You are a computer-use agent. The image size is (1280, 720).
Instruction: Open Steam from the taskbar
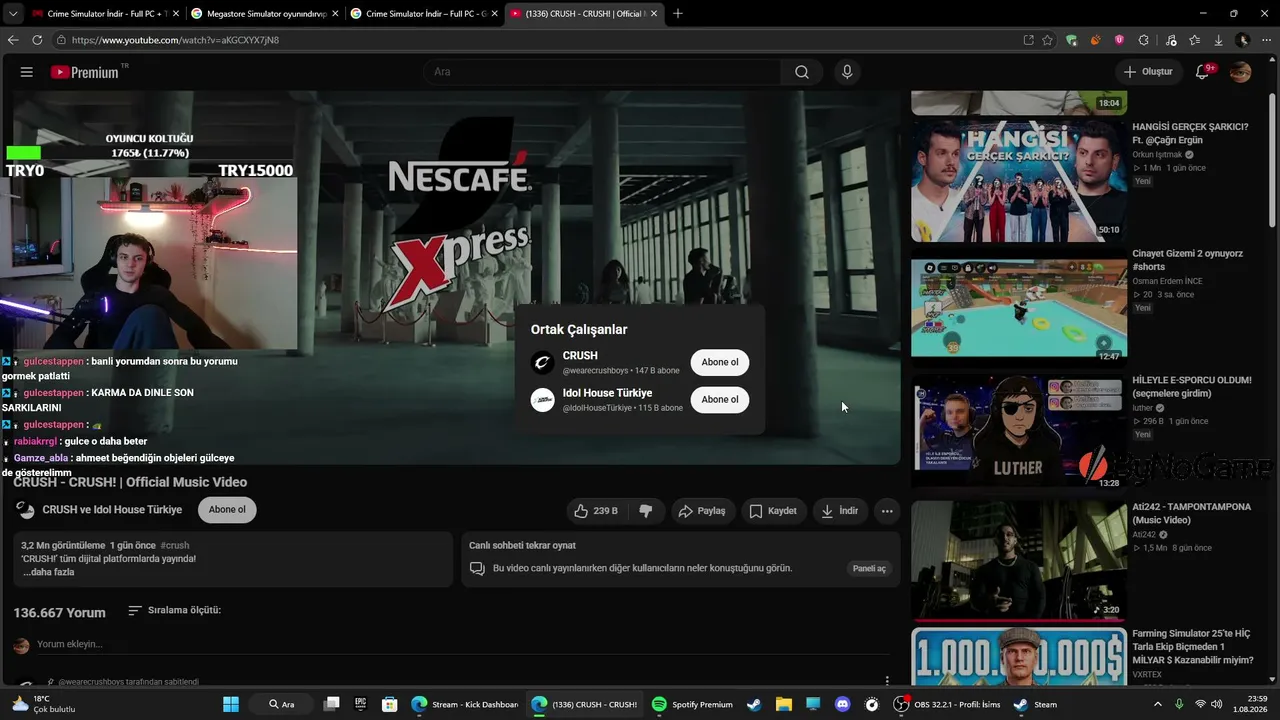[1036, 704]
